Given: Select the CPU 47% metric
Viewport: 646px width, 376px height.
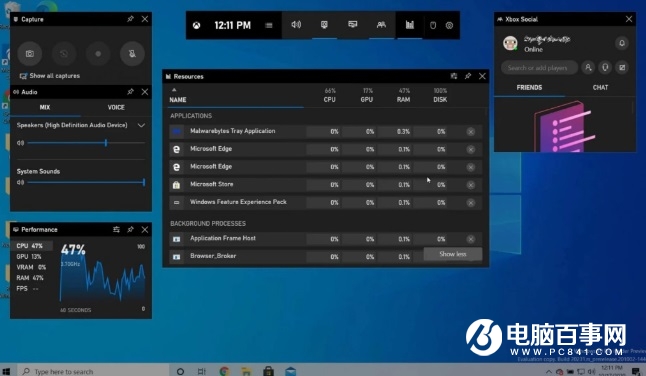Looking at the screenshot, I should [32, 246].
